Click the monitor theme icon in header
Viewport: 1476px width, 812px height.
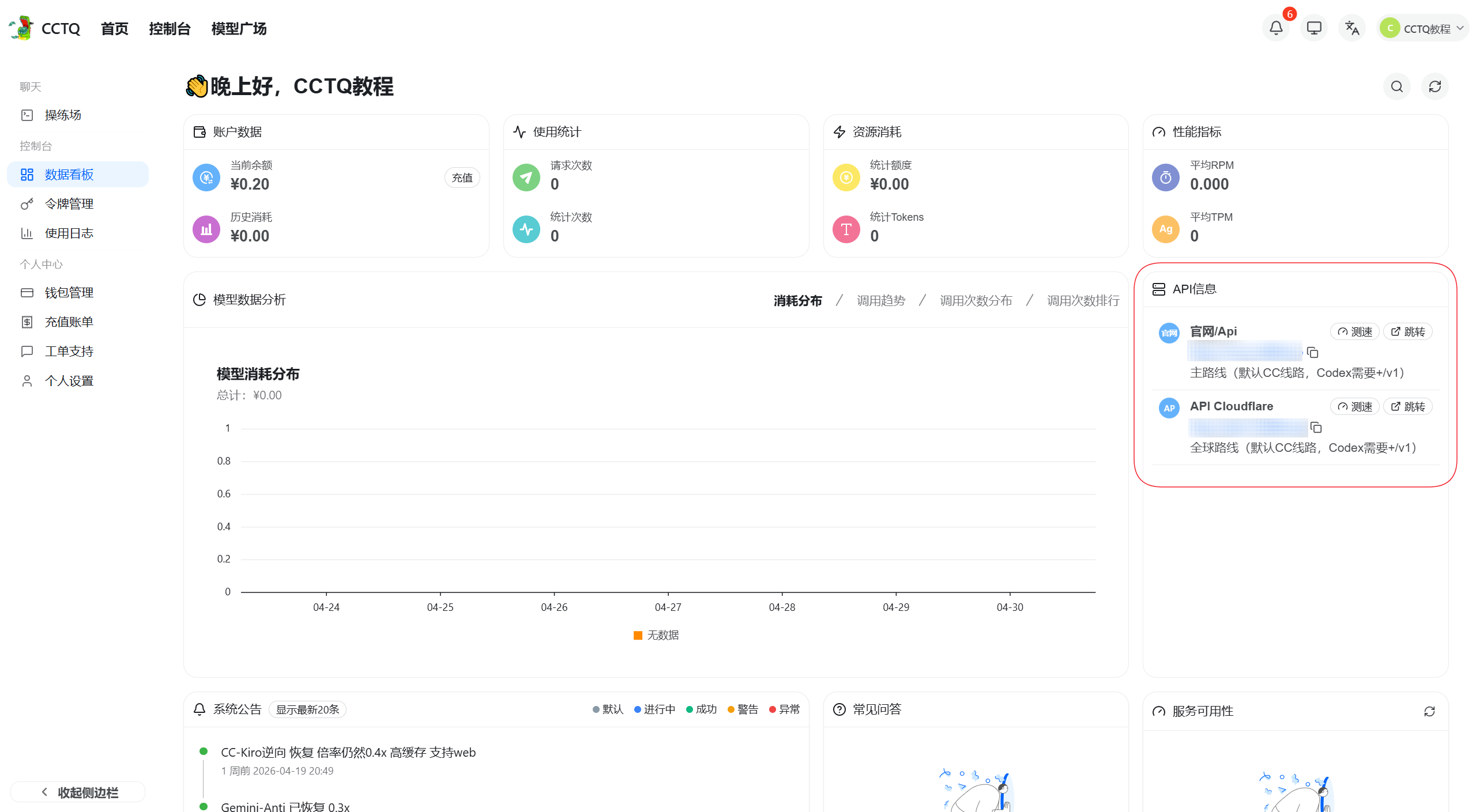click(1314, 28)
